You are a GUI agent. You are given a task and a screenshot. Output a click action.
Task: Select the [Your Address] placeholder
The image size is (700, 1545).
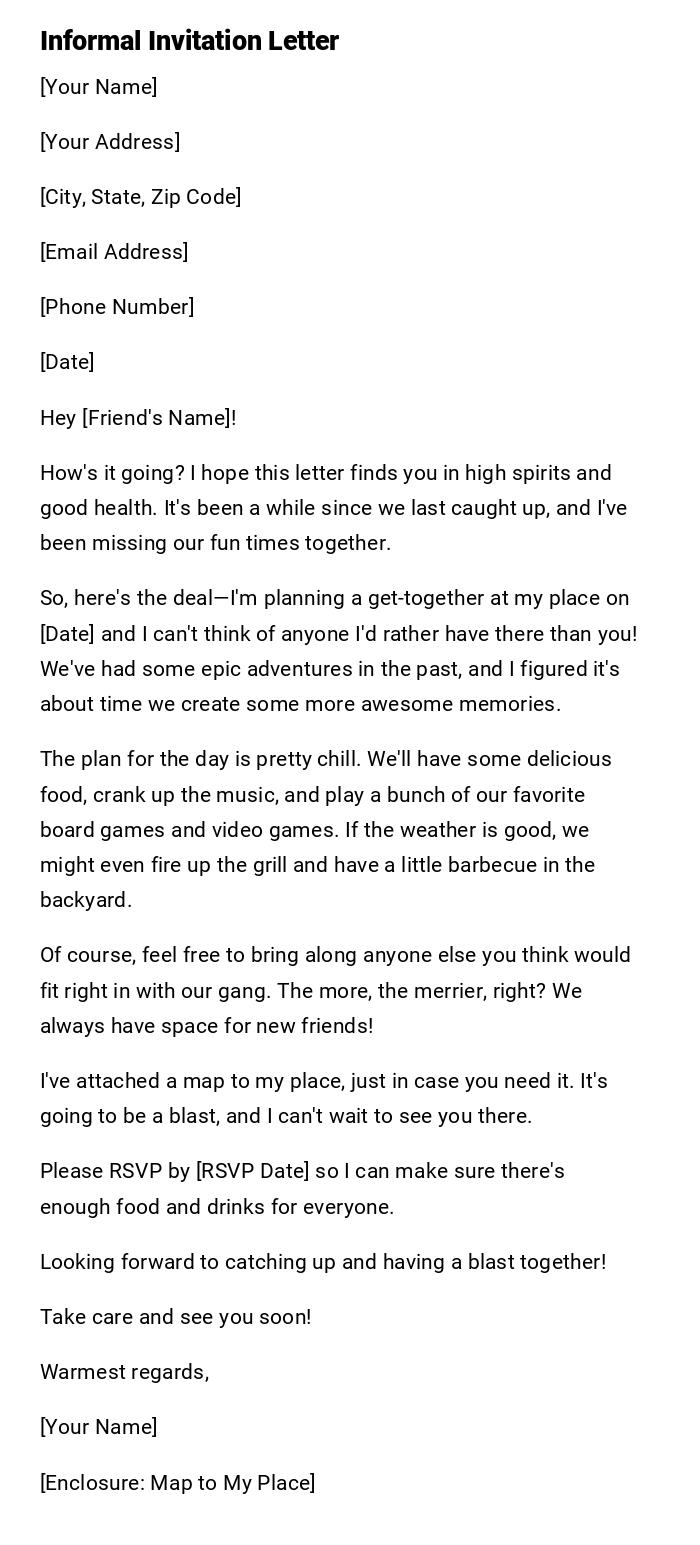click(x=110, y=142)
